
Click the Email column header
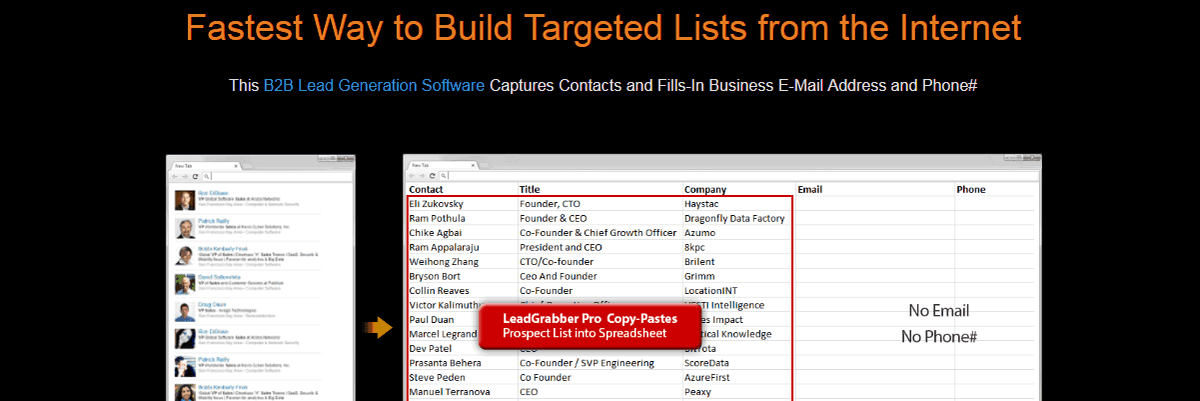point(812,189)
